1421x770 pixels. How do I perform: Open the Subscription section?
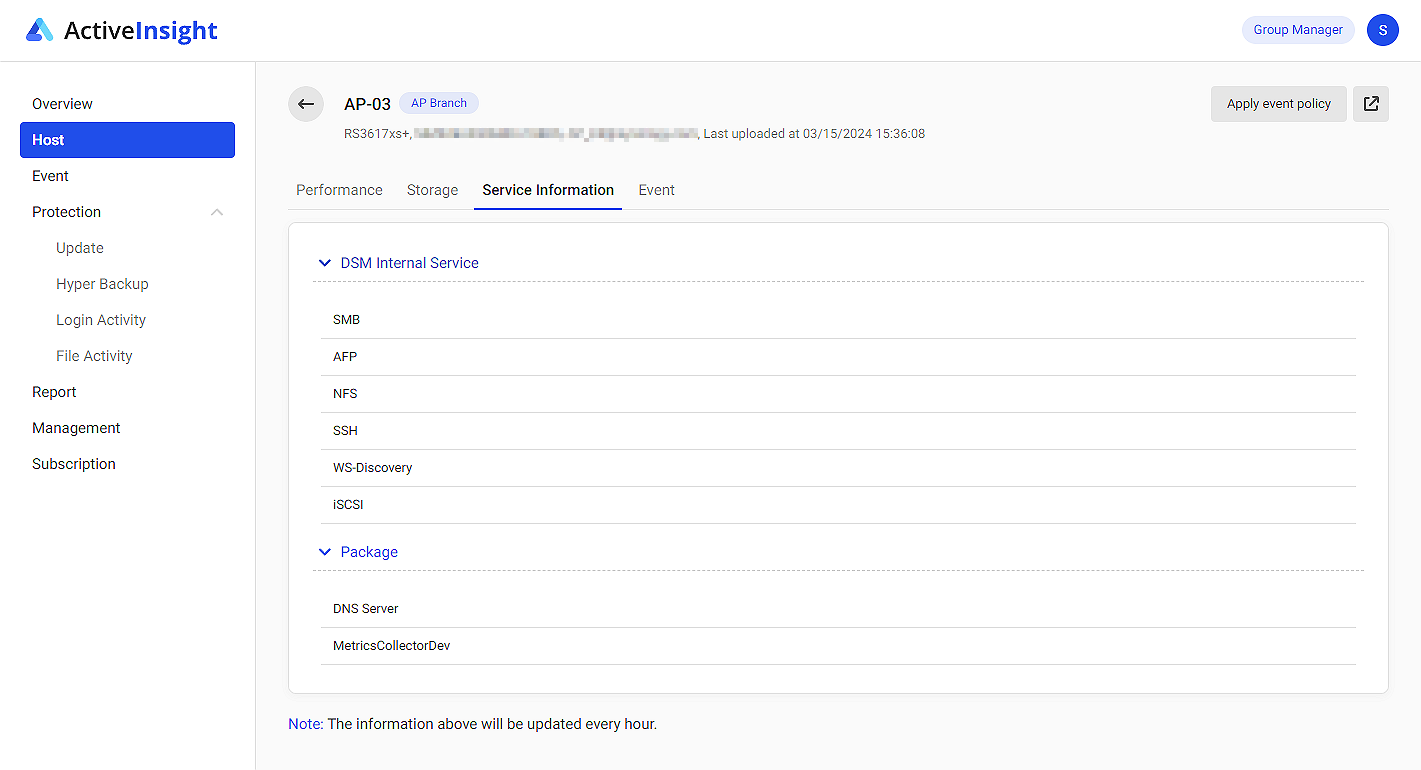point(73,463)
